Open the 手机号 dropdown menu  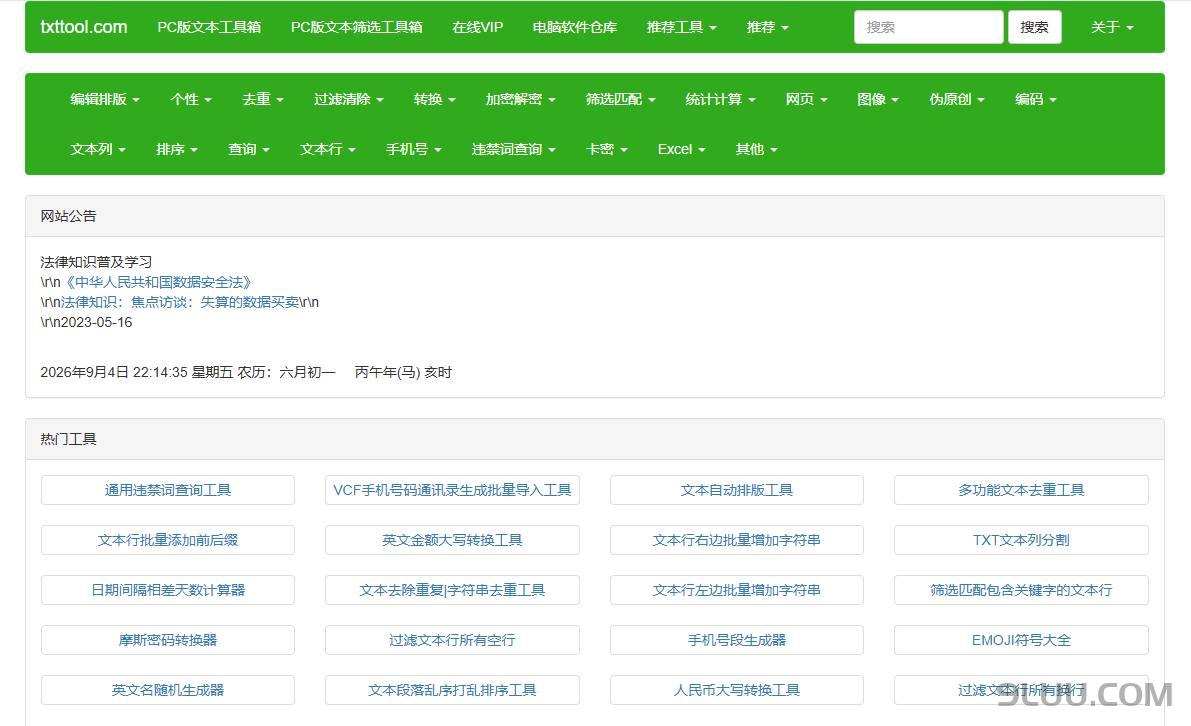point(413,149)
